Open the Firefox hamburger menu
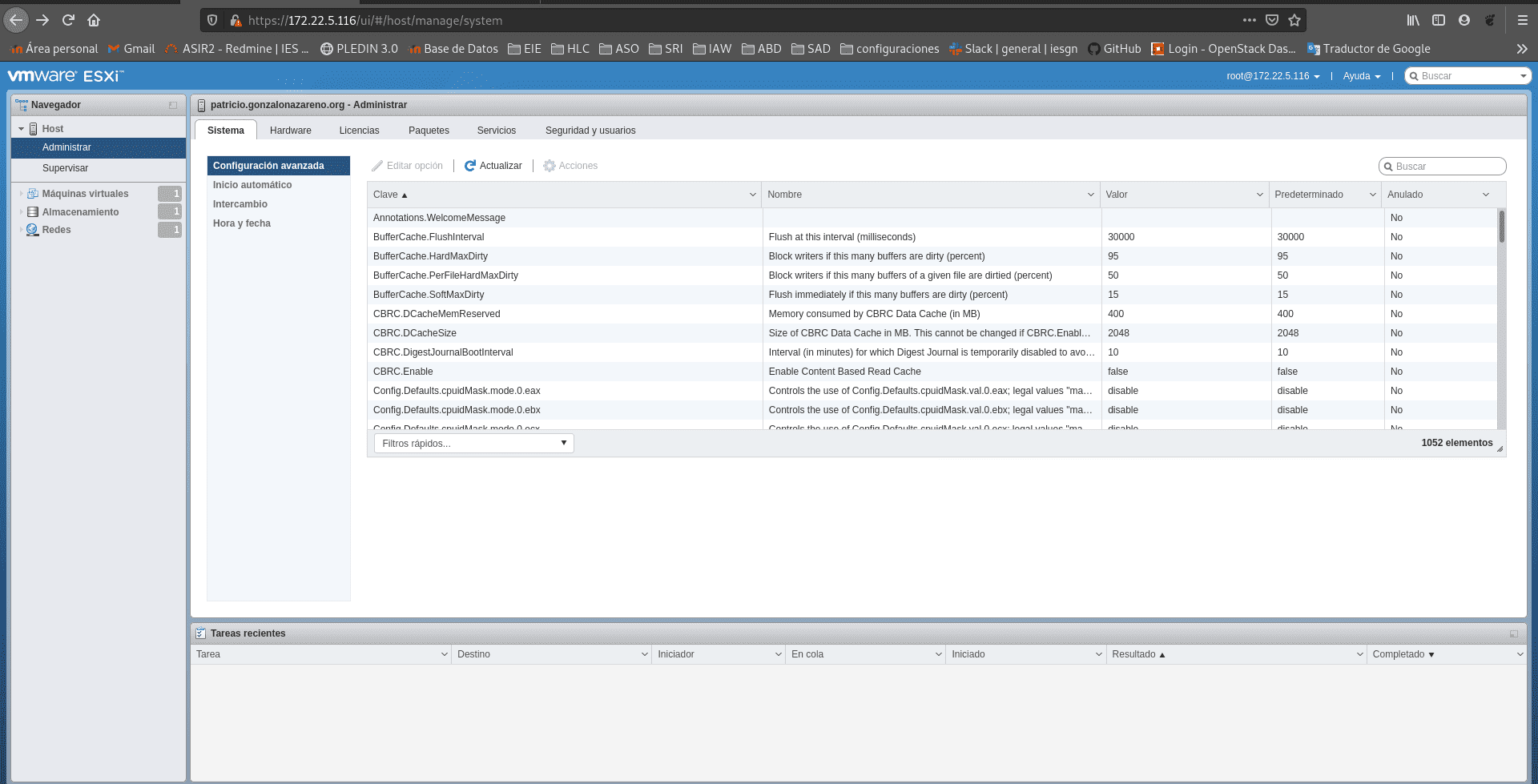1538x784 pixels. [1522, 20]
